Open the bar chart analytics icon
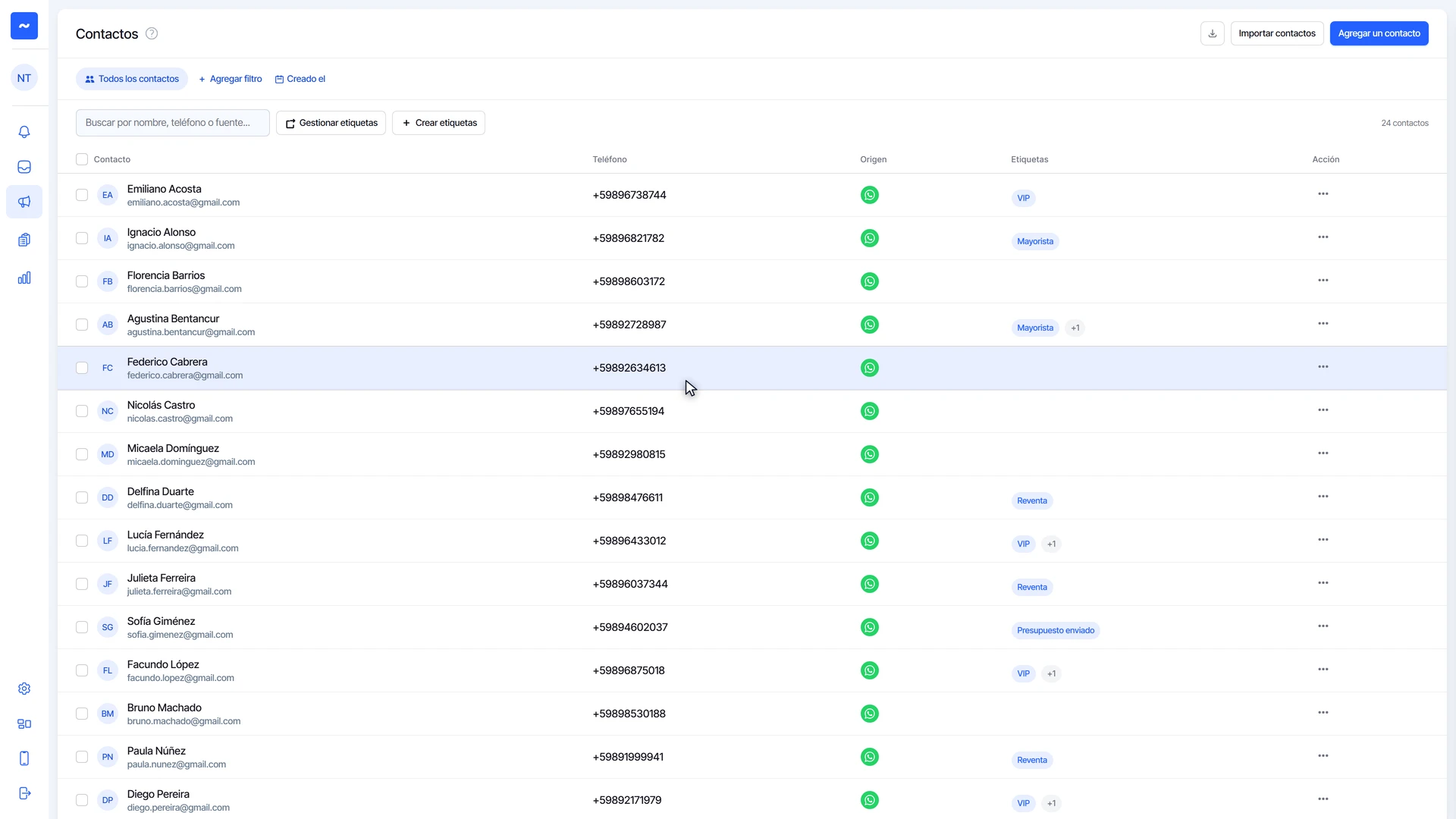The height and width of the screenshot is (819, 1456). point(24,278)
